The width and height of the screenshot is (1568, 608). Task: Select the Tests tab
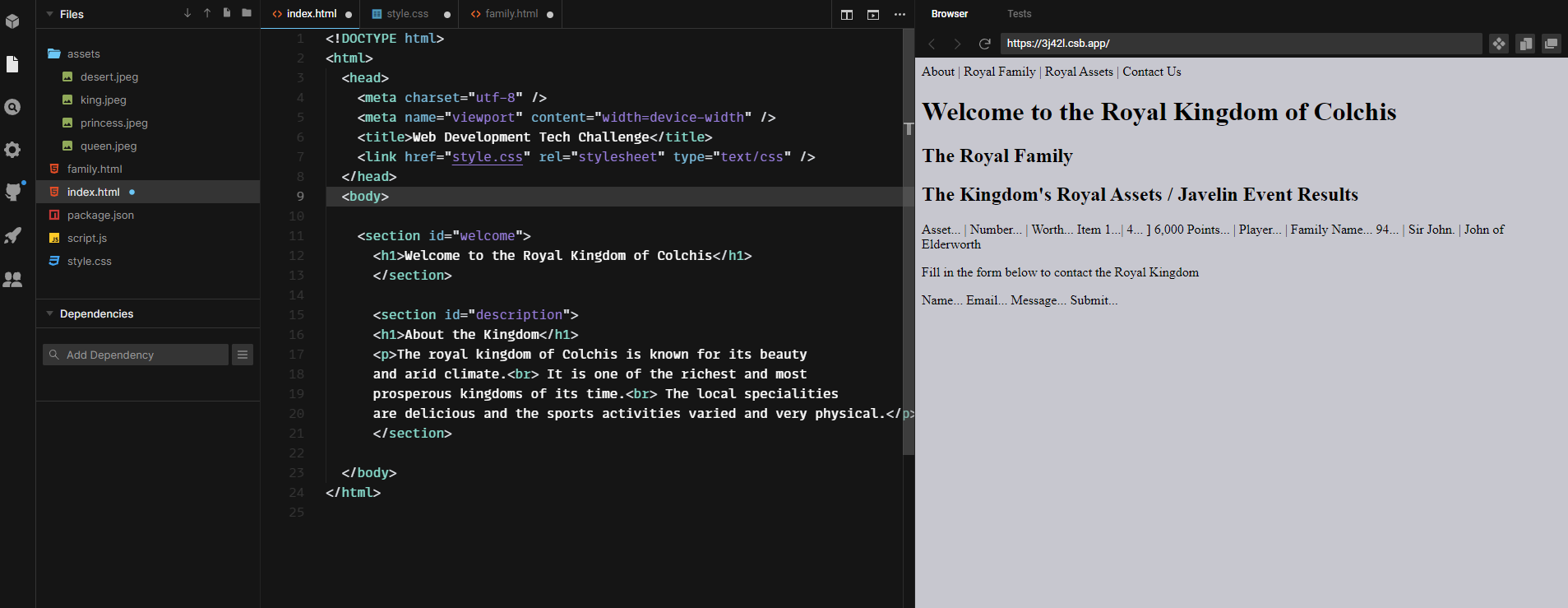coord(1019,14)
